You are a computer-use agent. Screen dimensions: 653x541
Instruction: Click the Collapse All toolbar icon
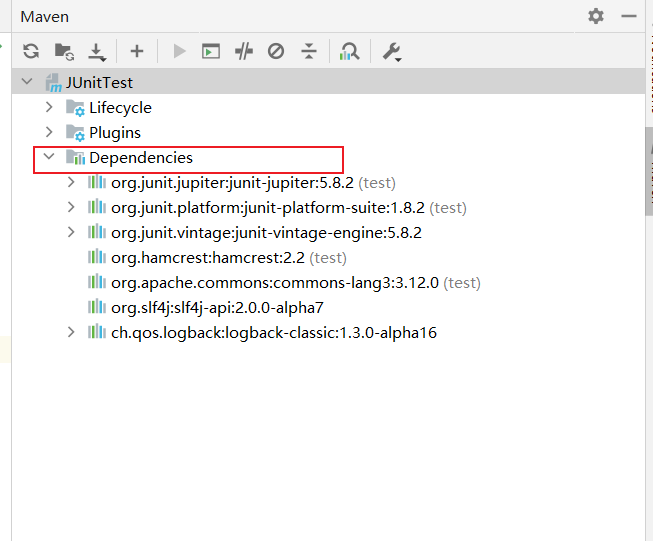click(309, 51)
